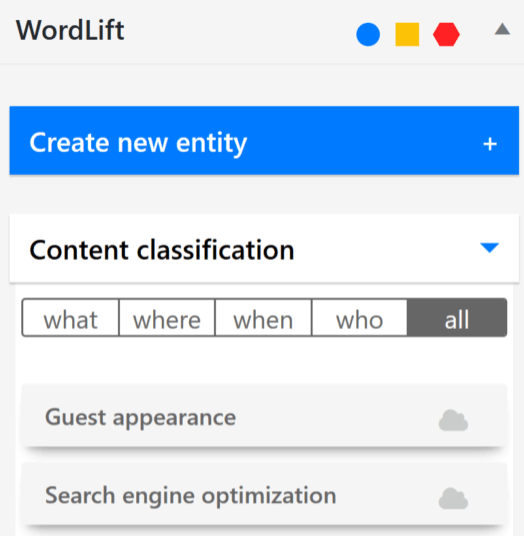The height and width of the screenshot is (536, 524).
Task: Collapse Content classification with the blue arrow
Action: pyautogui.click(x=489, y=247)
